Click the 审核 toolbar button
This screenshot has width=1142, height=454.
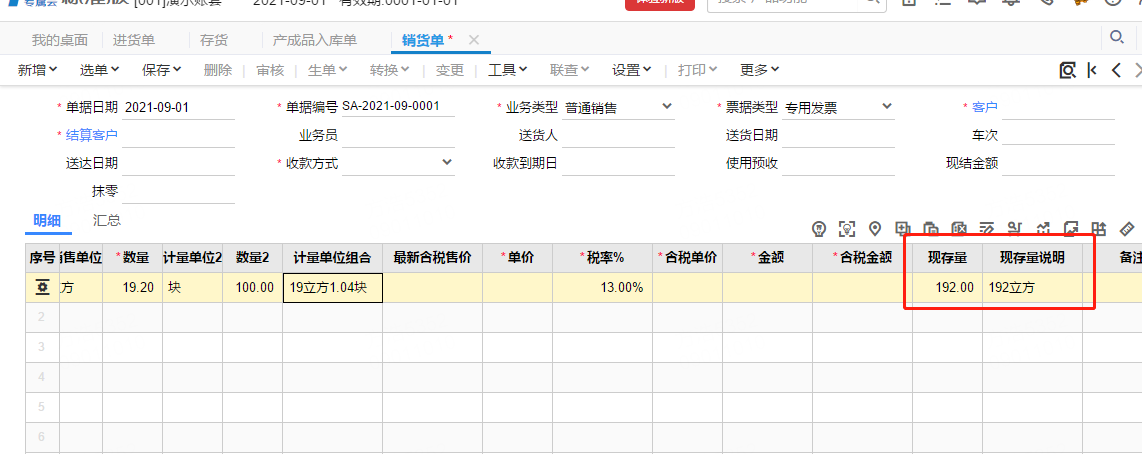point(270,70)
